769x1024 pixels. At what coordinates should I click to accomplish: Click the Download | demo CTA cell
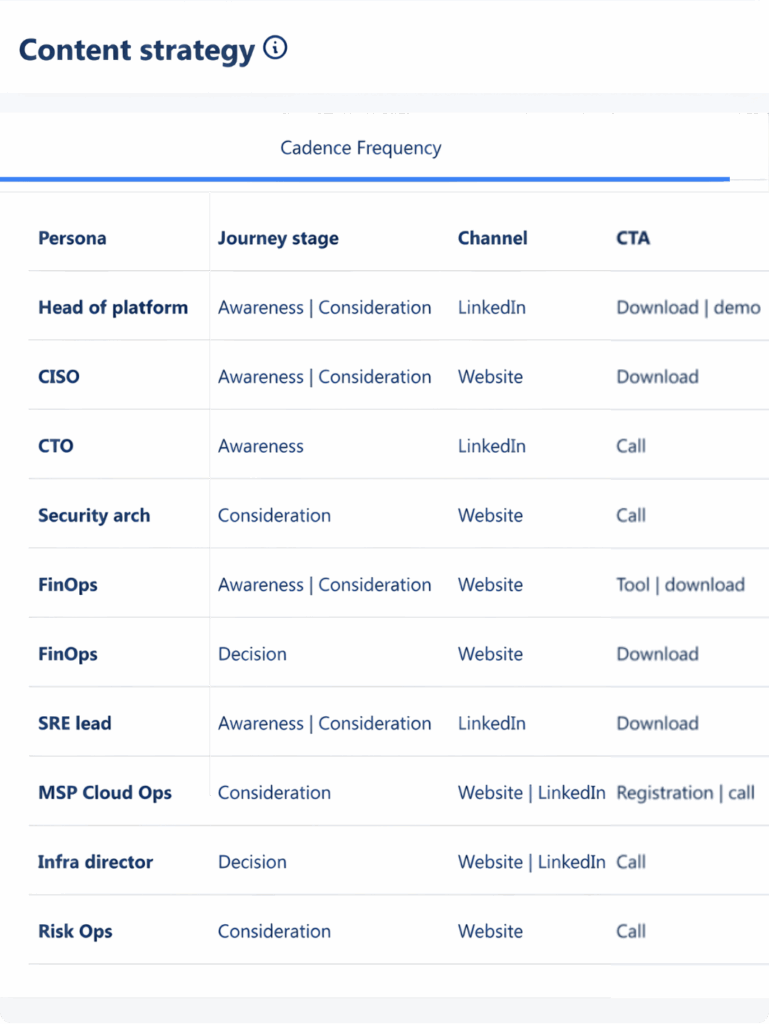(688, 307)
